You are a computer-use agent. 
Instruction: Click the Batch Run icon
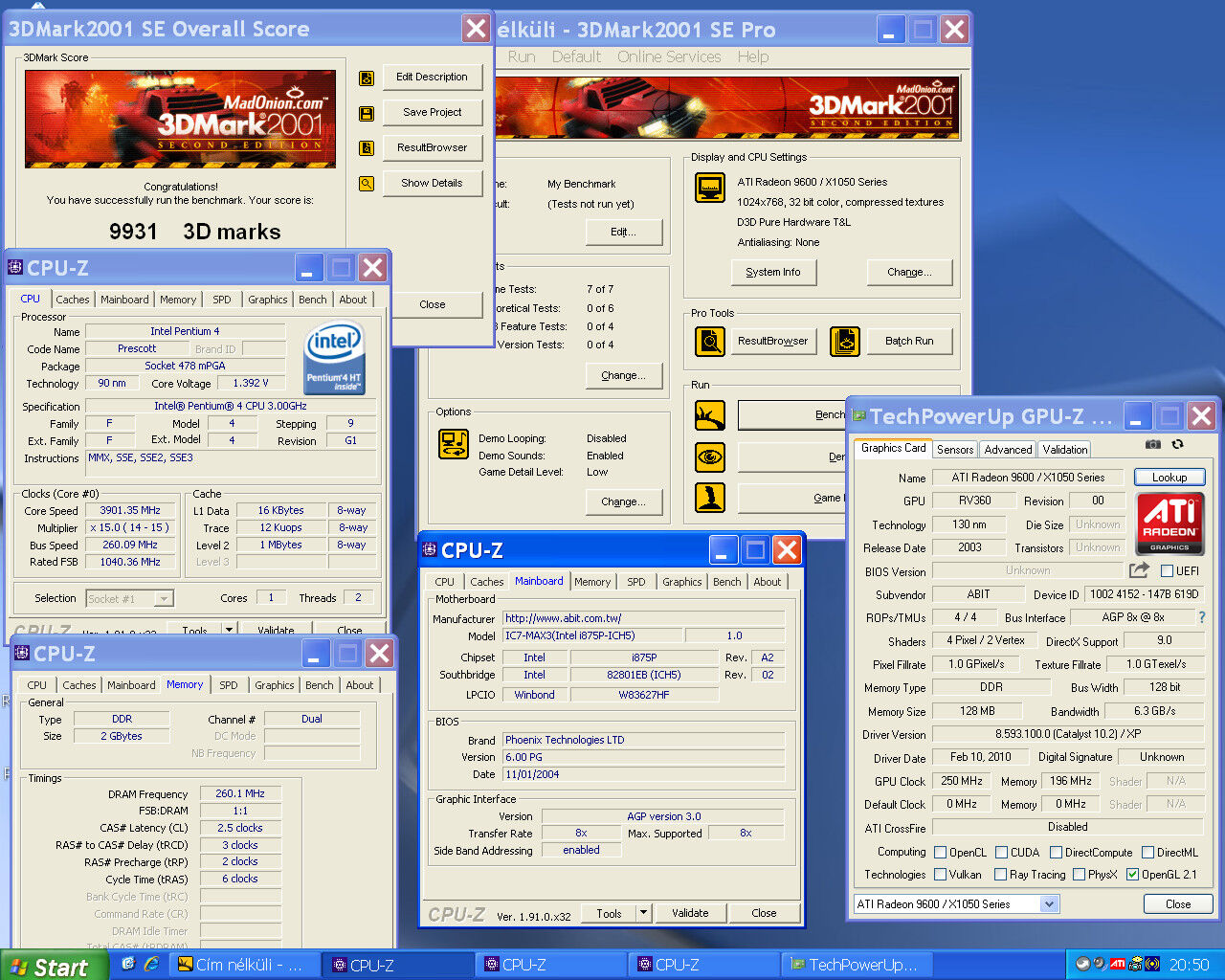point(844,341)
